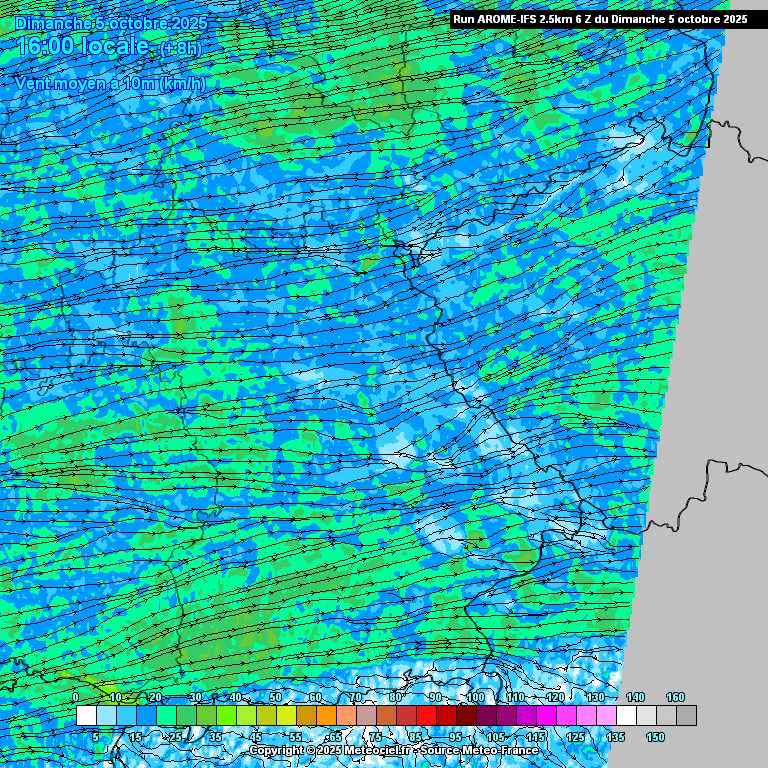This screenshot has height=768, width=768.
Task: Click the orange 60–65 km/h legend swatch
Action: click(x=326, y=715)
